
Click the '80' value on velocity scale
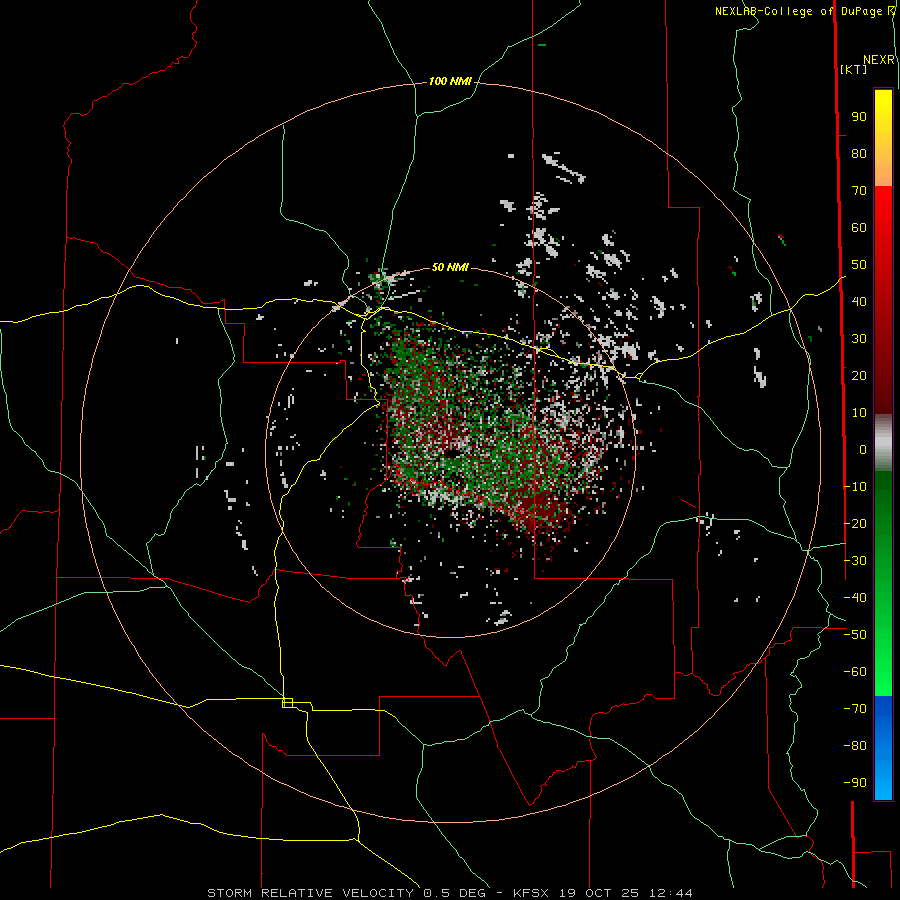click(859, 154)
